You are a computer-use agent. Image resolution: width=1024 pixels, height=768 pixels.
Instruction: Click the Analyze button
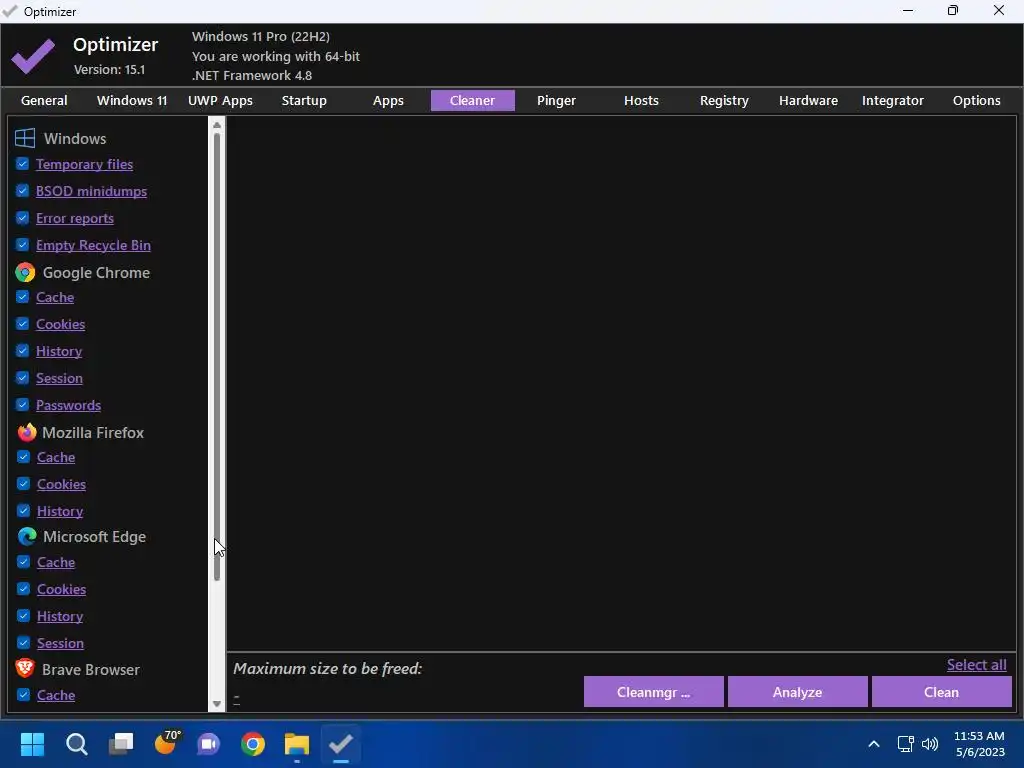click(797, 692)
